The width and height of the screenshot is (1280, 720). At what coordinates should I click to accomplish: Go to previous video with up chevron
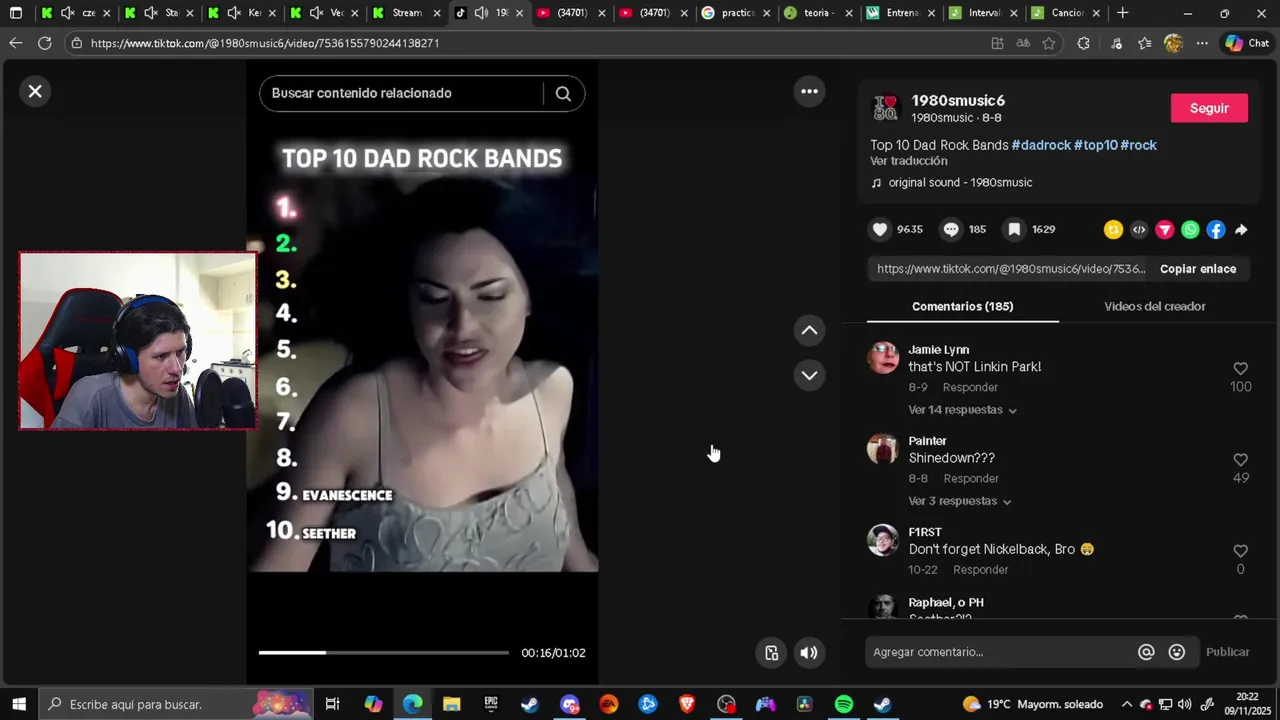809,330
